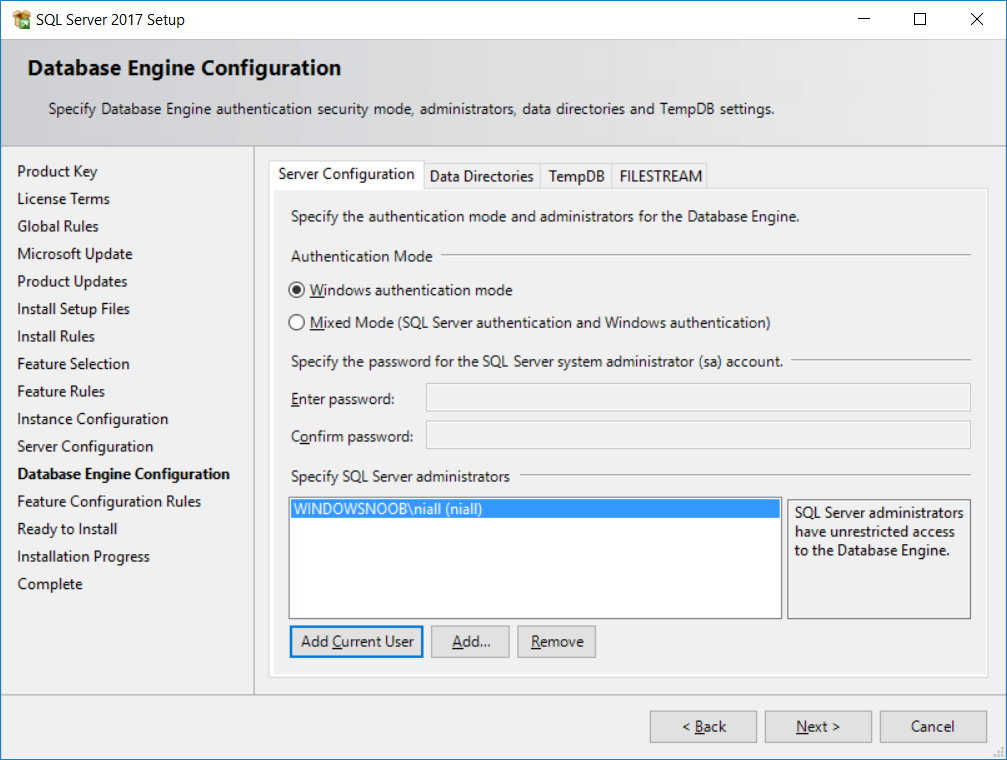Click the Confirm password field

point(698,436)
